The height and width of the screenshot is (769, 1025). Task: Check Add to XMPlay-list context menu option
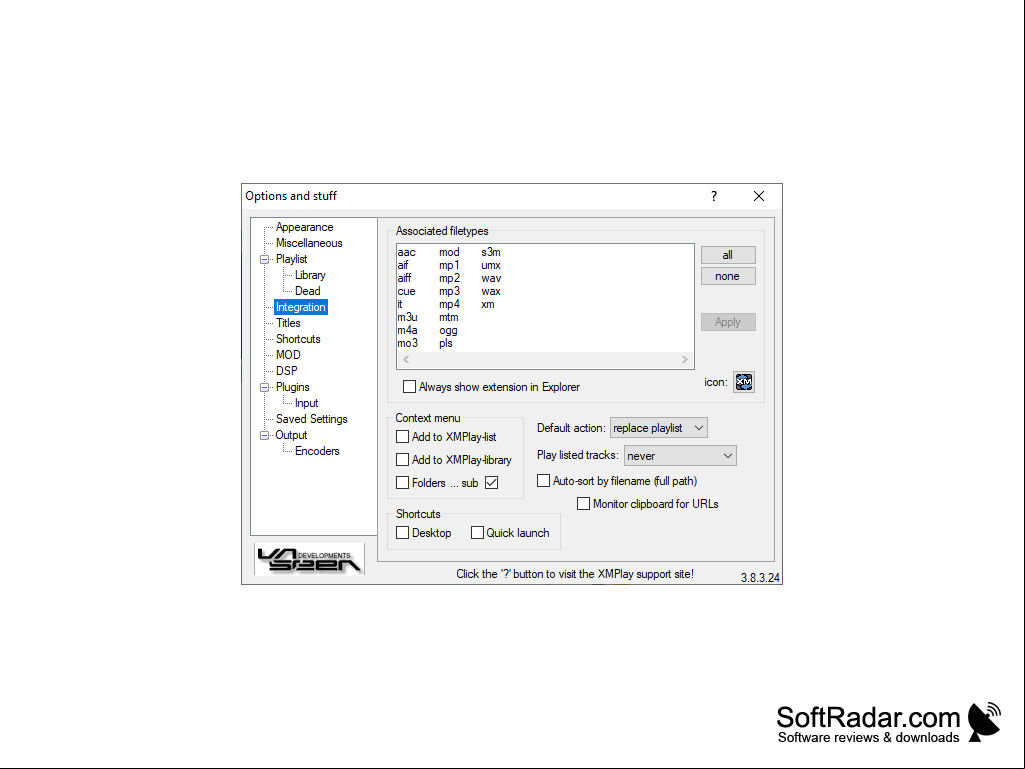pos(403,436)
